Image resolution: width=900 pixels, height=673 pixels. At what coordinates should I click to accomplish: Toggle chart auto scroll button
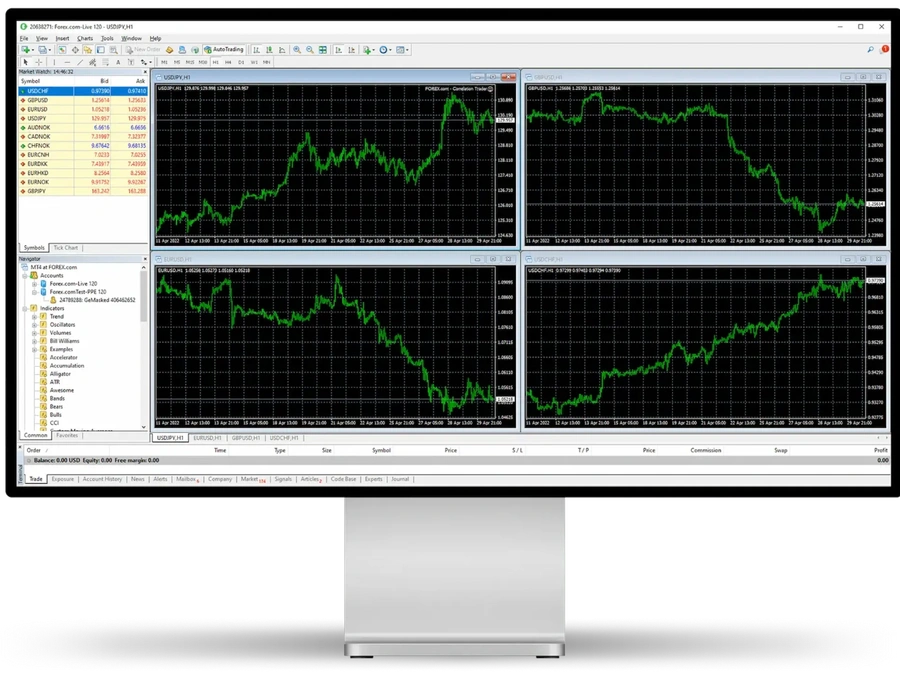point(339,50)
